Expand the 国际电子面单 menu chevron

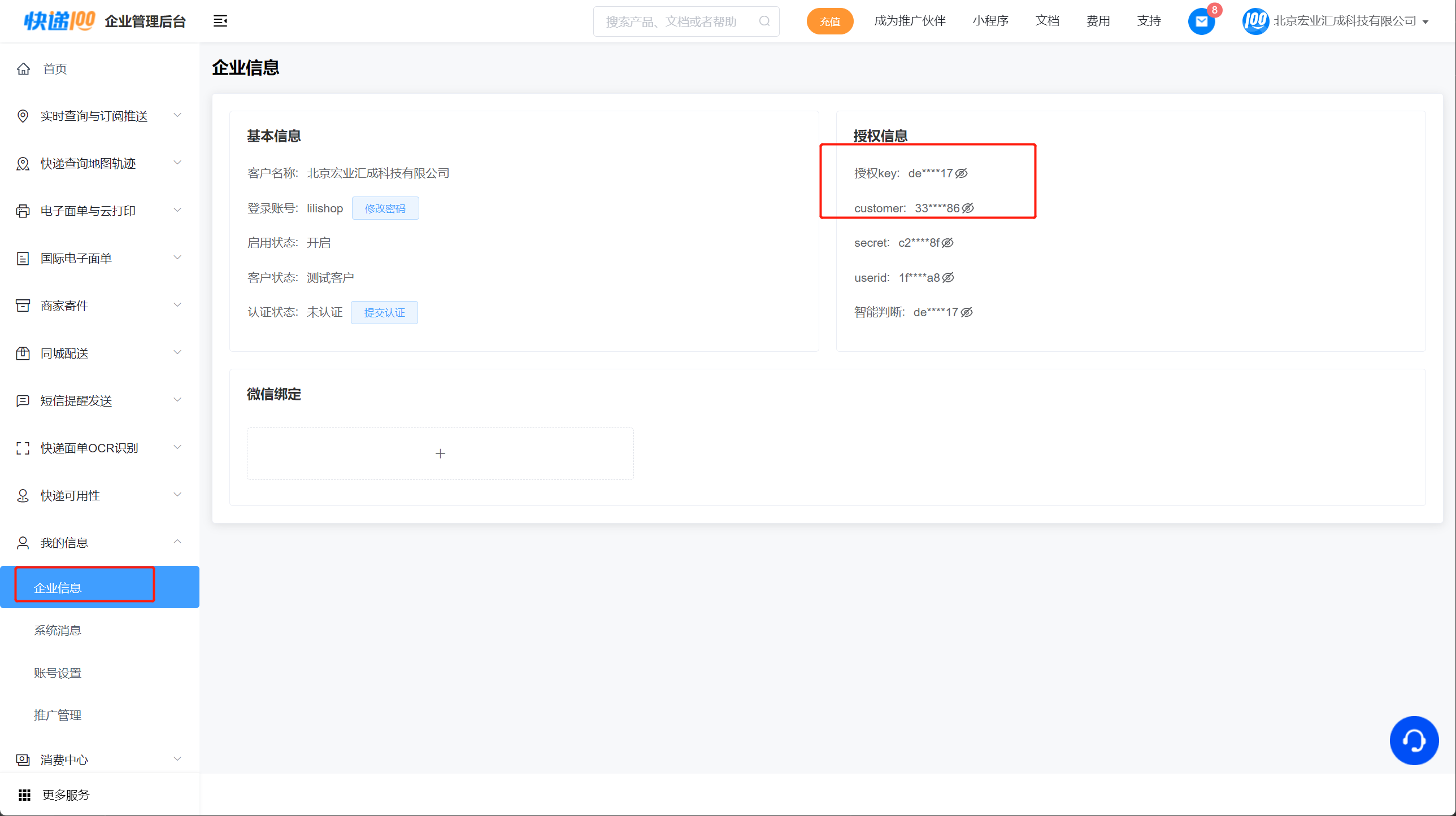pyautogui.click(x=177, y=258)
